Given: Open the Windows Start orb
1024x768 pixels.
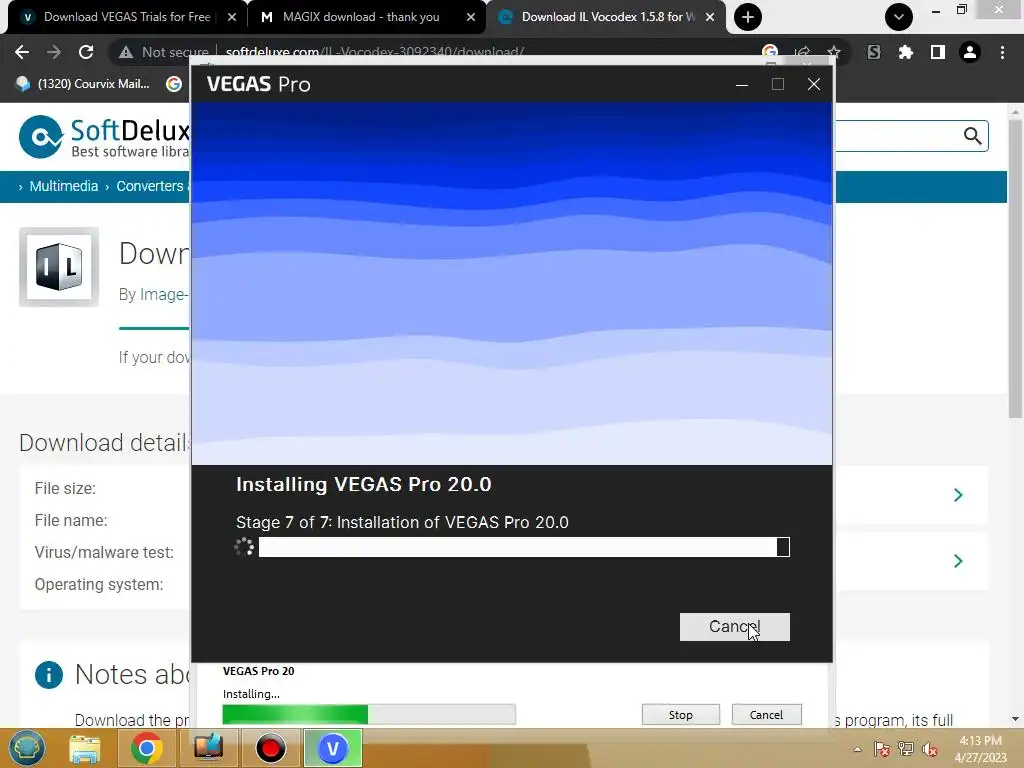Looking at the screenshot, I should point(27,748).
